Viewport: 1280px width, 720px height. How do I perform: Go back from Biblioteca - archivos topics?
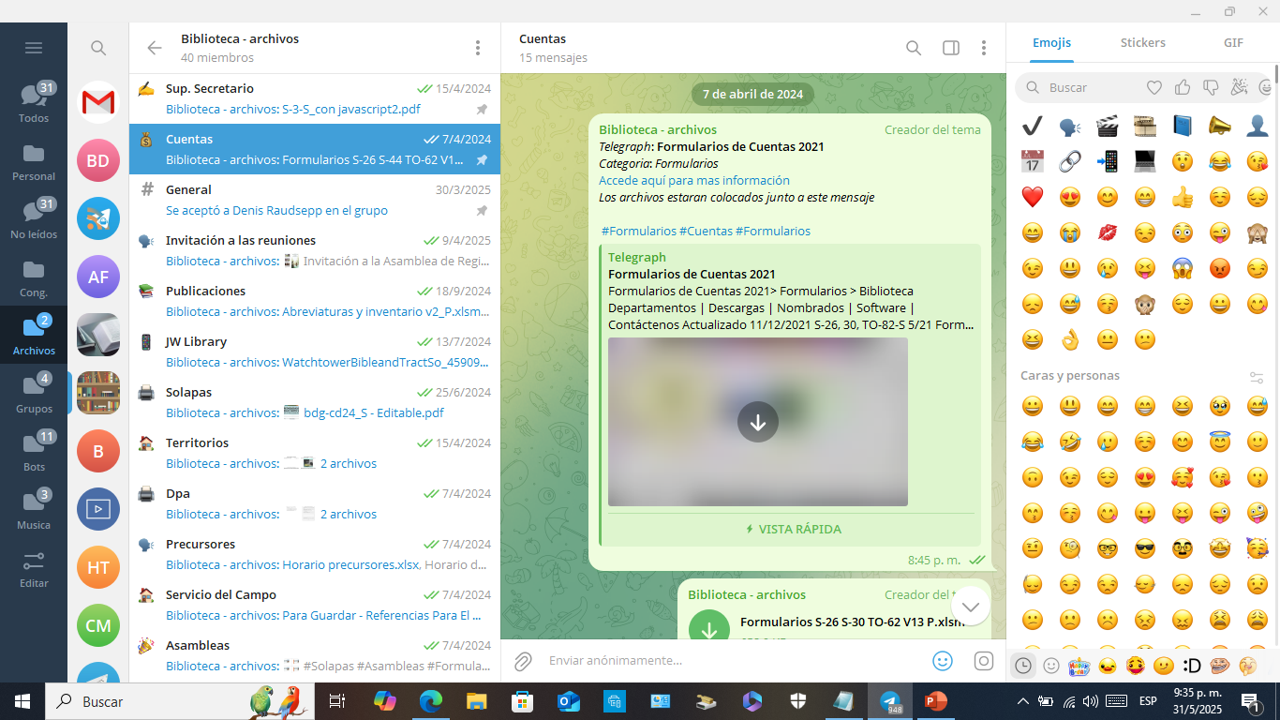tap(154, 48)
